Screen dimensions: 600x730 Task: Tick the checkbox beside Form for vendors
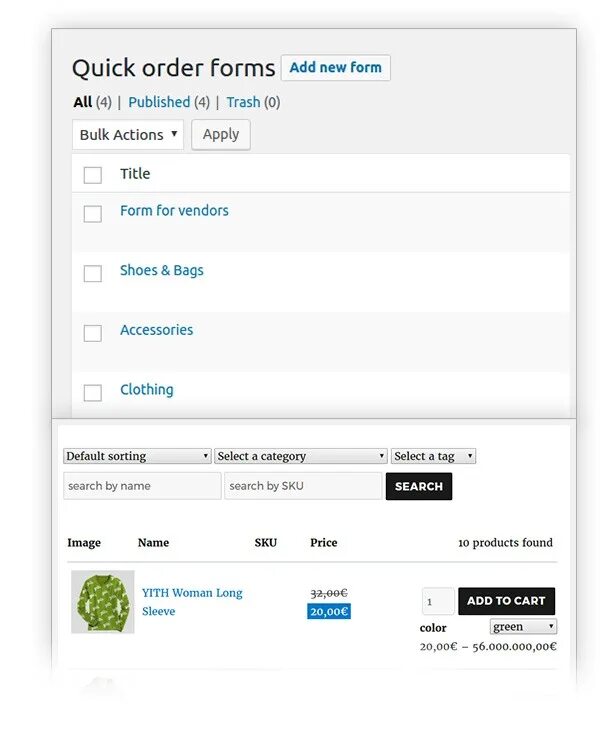[x=93, y=213]
